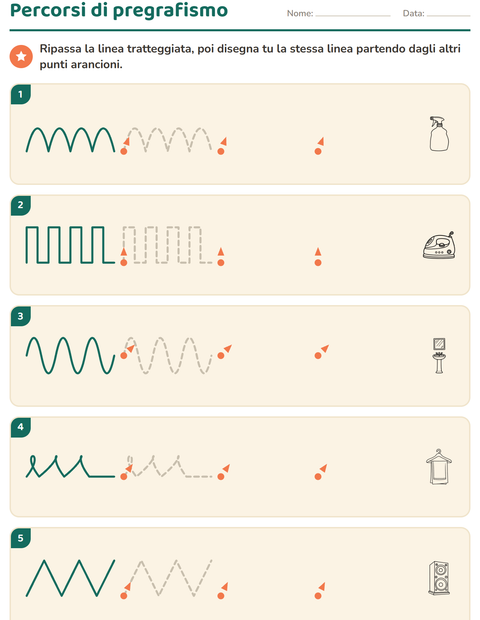Click the spray bottle illustration

coord(439,133)
